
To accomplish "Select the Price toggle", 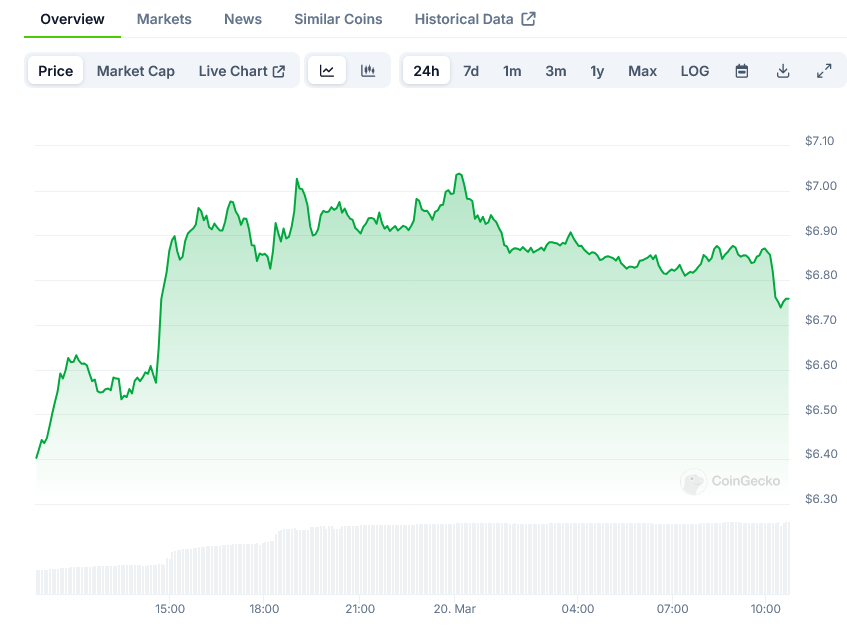I will 56,71.
